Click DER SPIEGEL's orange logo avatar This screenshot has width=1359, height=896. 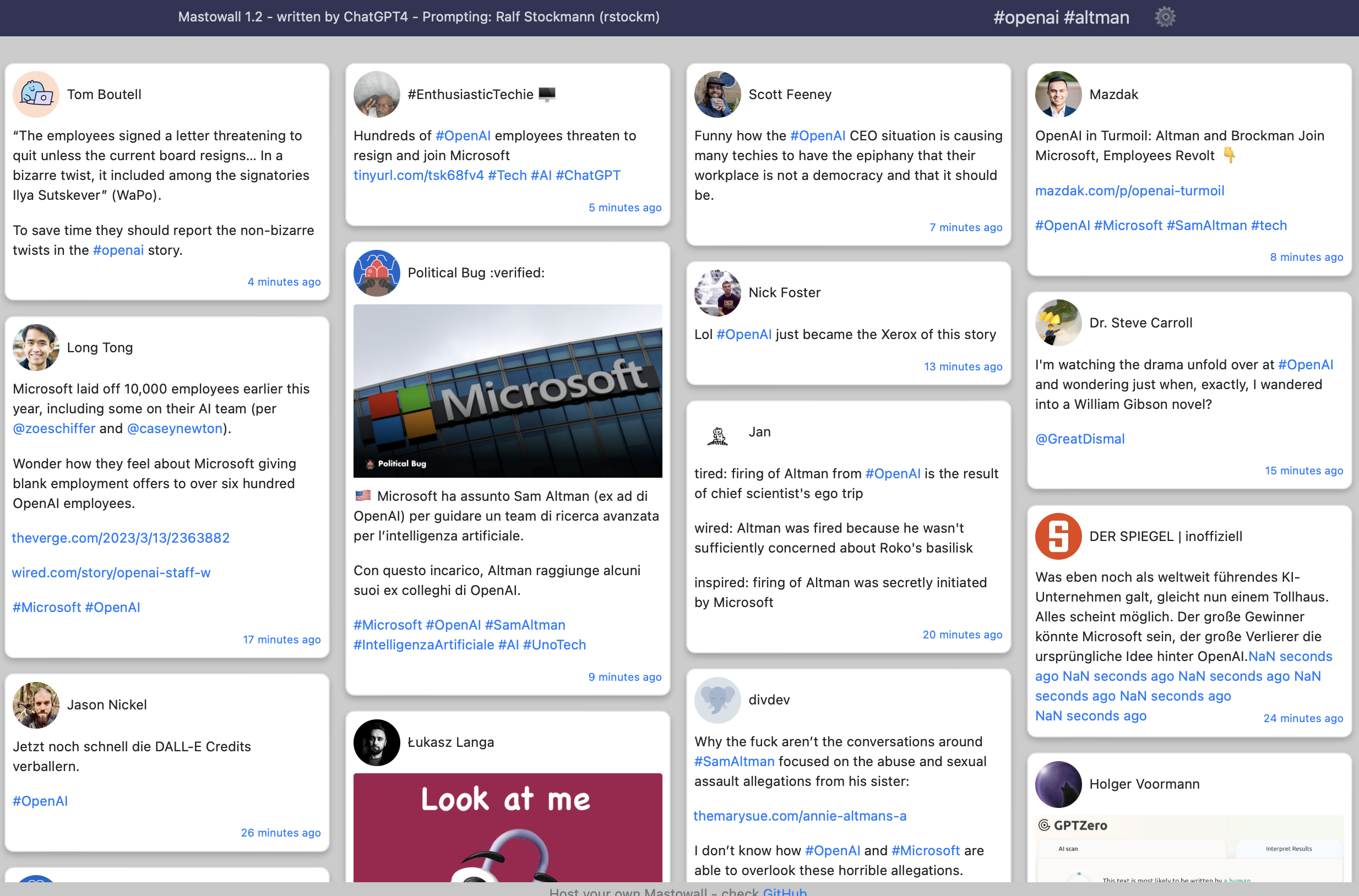(x=1058, y=536)
